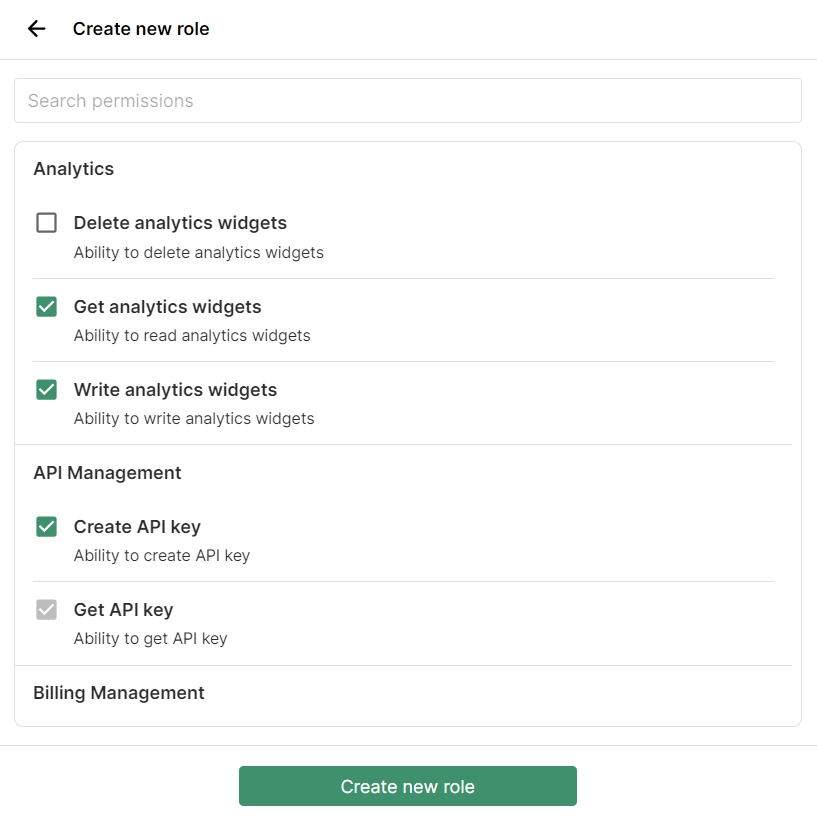Click the back arrow icon
817x819 pixels.
37,29
